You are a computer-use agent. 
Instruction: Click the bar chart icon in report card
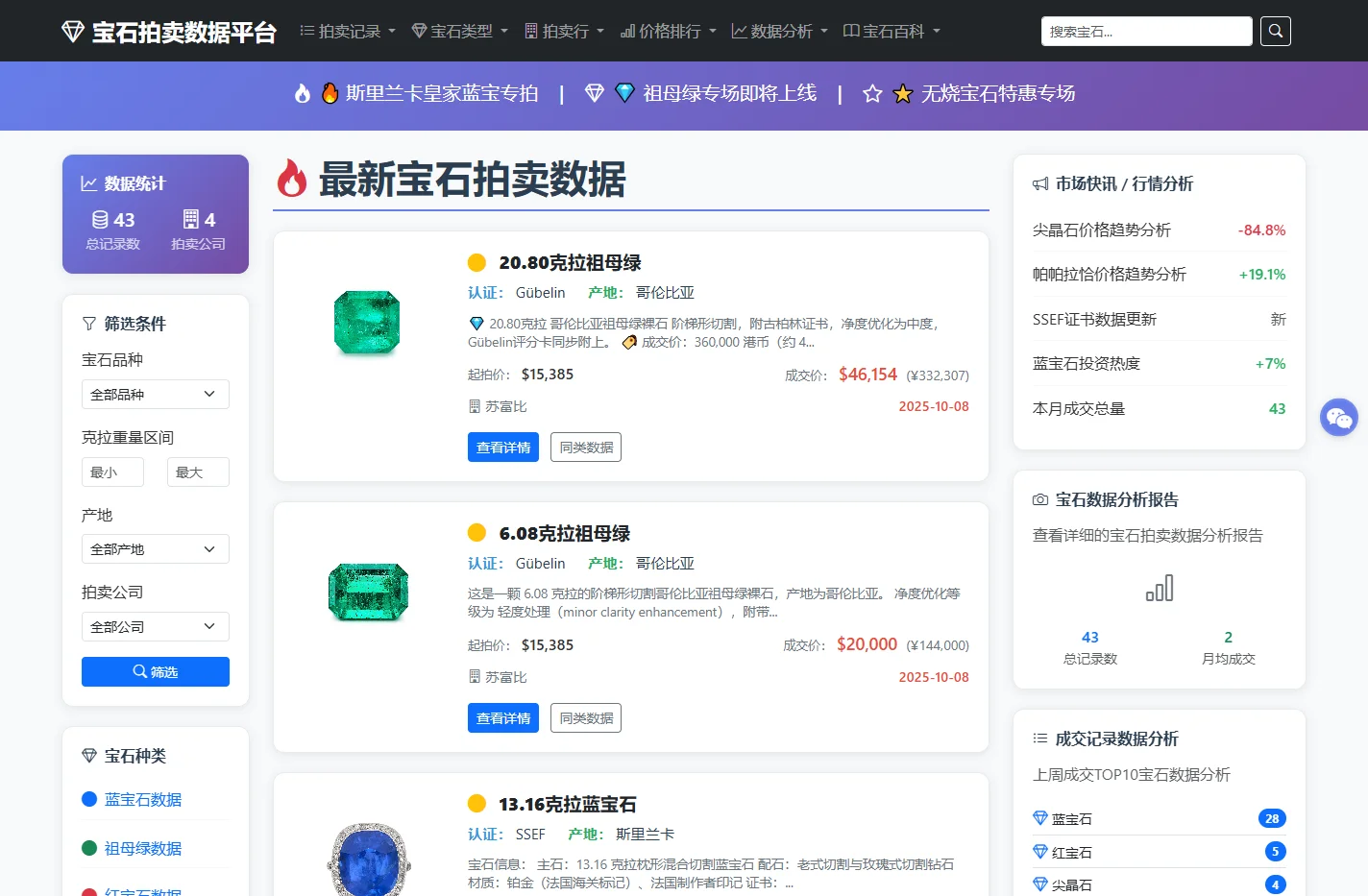point(1160,588)
